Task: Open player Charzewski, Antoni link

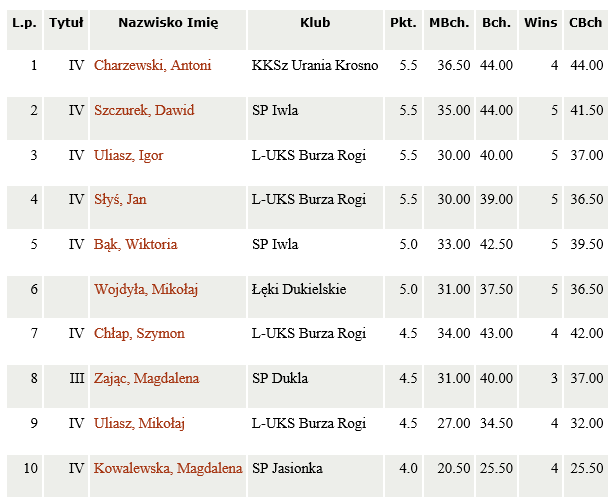Action: point(152,65)
